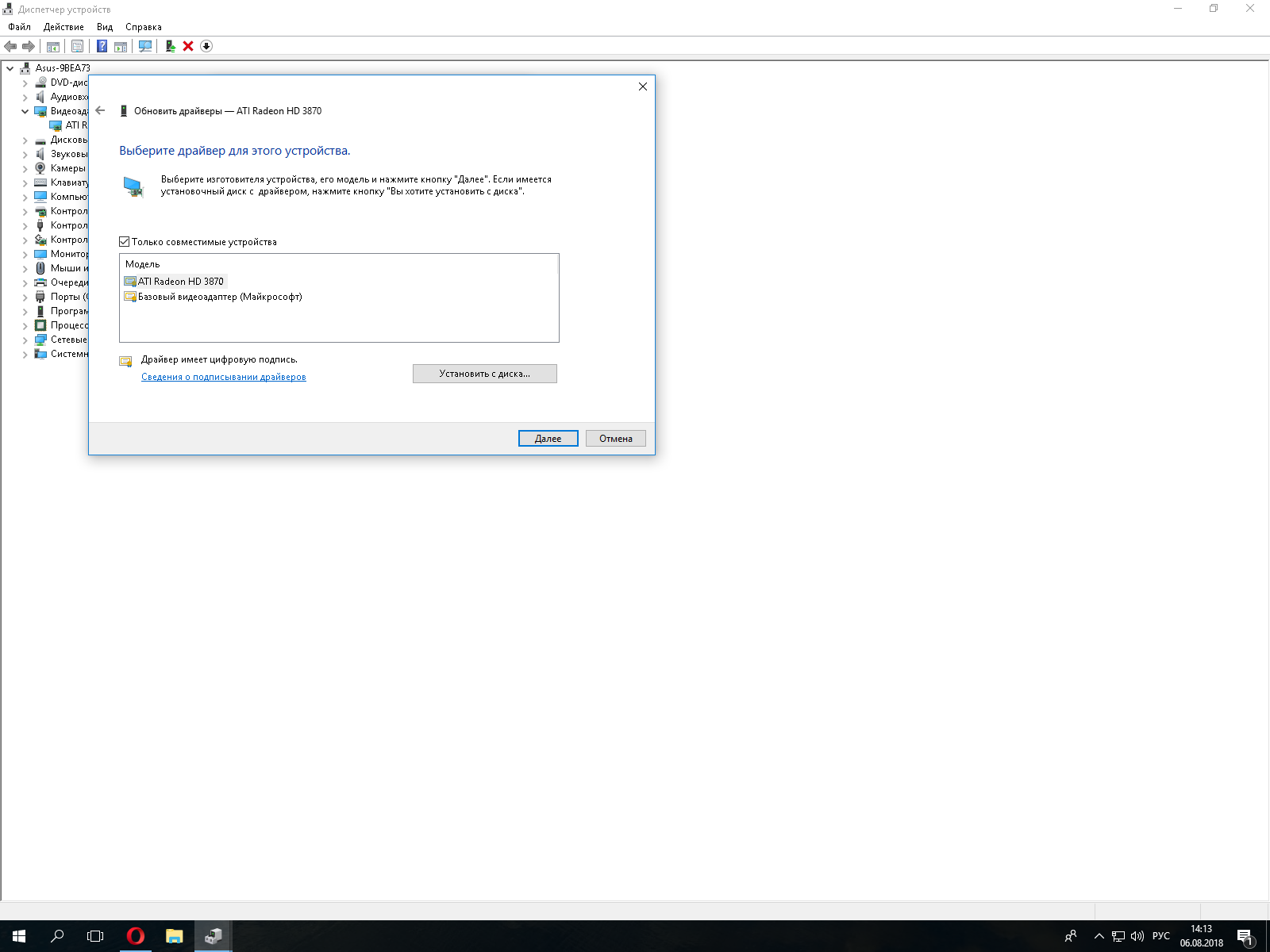Click the network tray icon
The height and width of the screenshot is (952, 1270).
(x=1118, y=936)
